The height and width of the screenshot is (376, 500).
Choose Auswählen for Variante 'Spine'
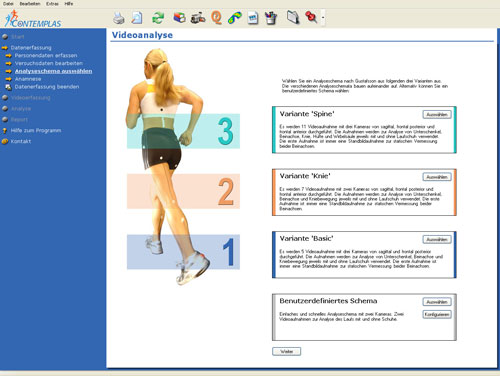[437, 114]
